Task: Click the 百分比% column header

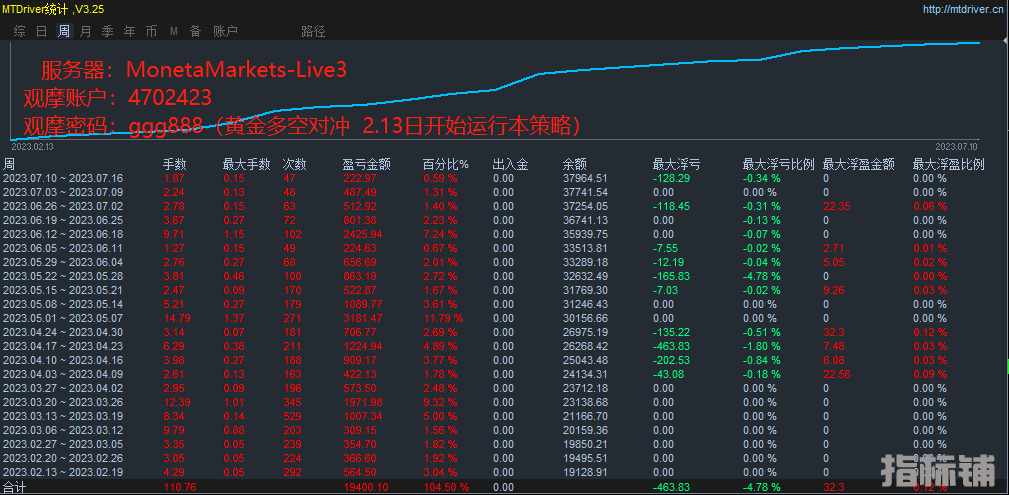Action: click(446, 164)
